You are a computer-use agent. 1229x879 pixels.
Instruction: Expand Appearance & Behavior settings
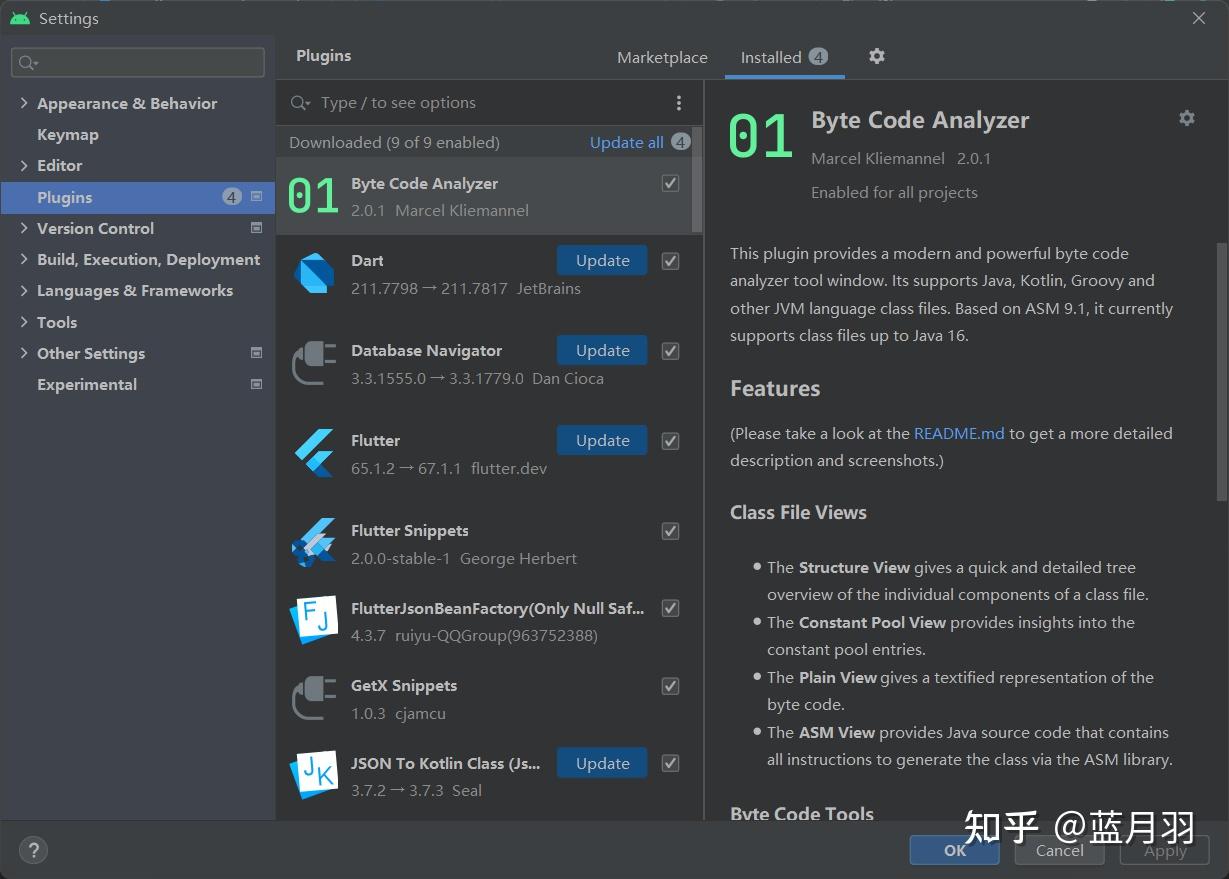[x=24, y=104]
